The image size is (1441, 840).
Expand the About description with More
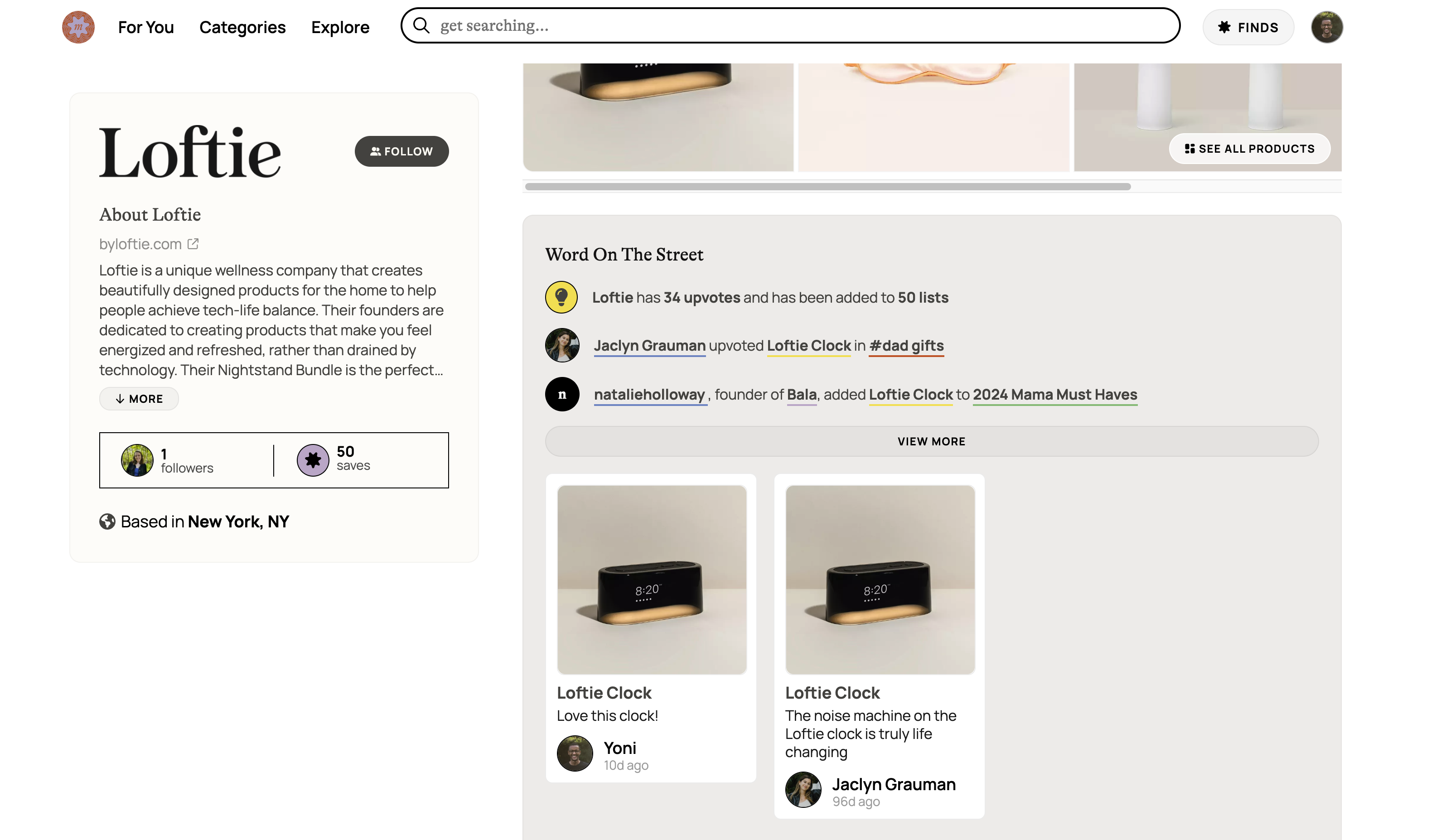click(139, 399)
